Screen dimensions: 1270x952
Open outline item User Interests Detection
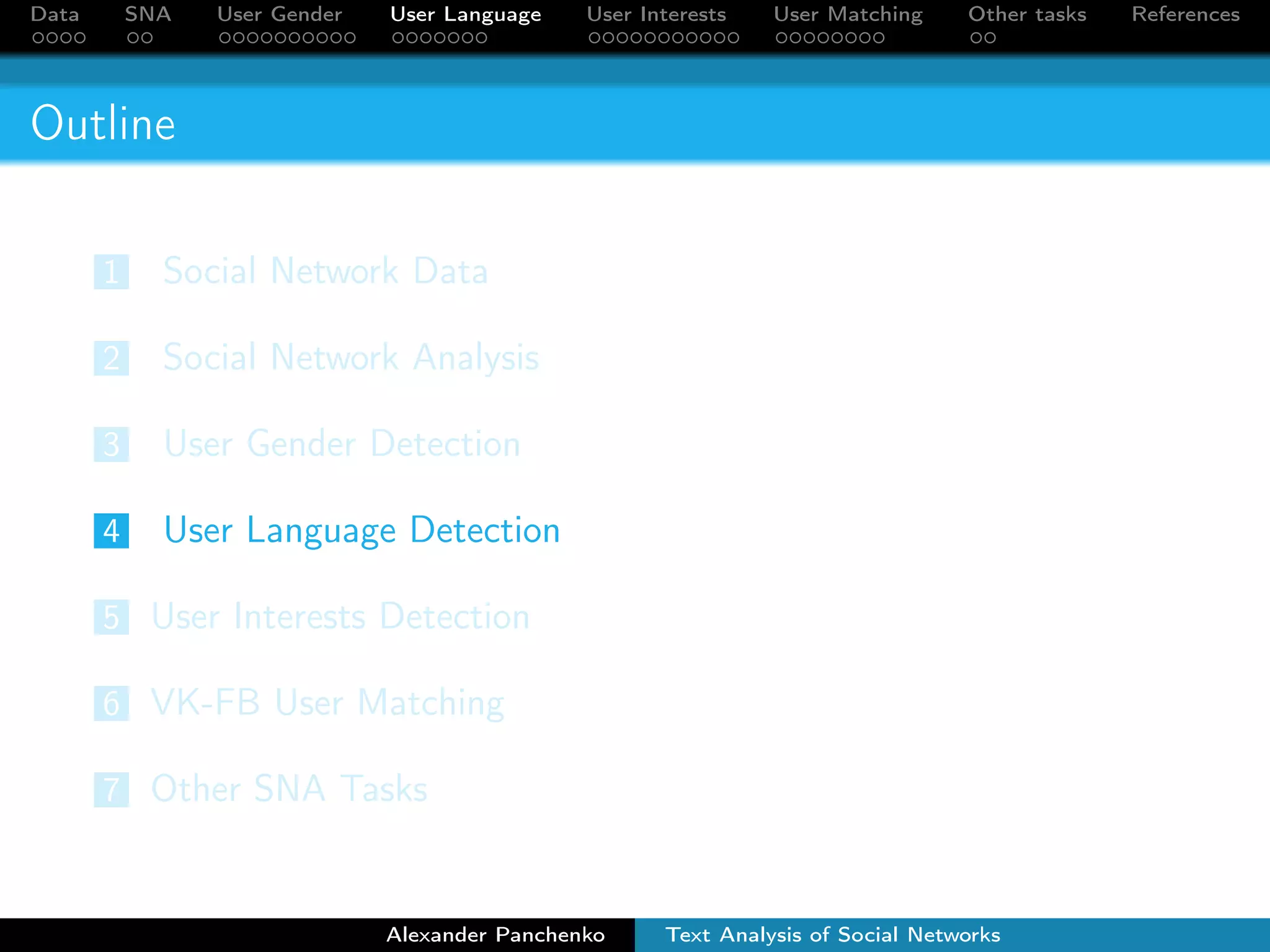click(340, 616)
